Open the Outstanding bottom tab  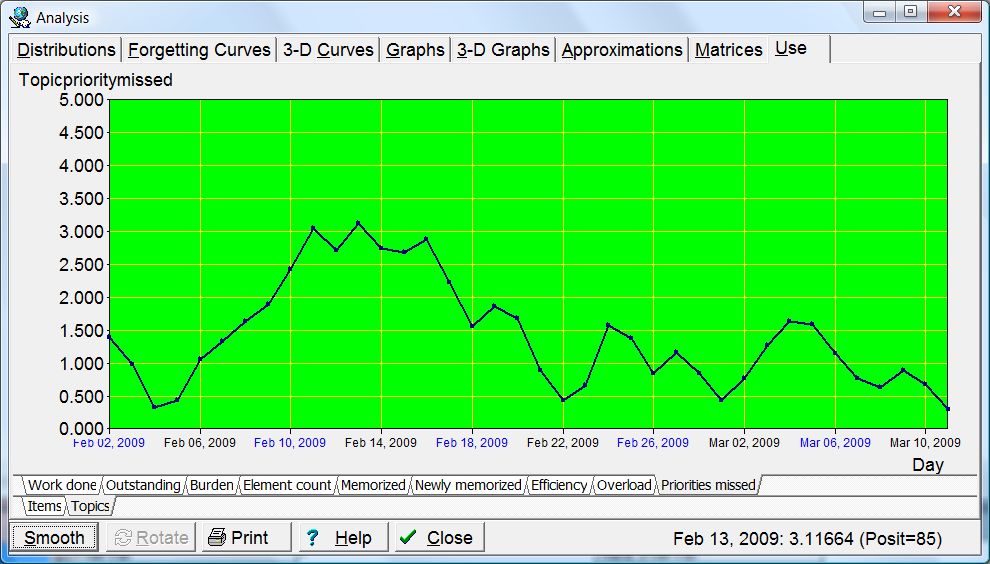(143, 485)
